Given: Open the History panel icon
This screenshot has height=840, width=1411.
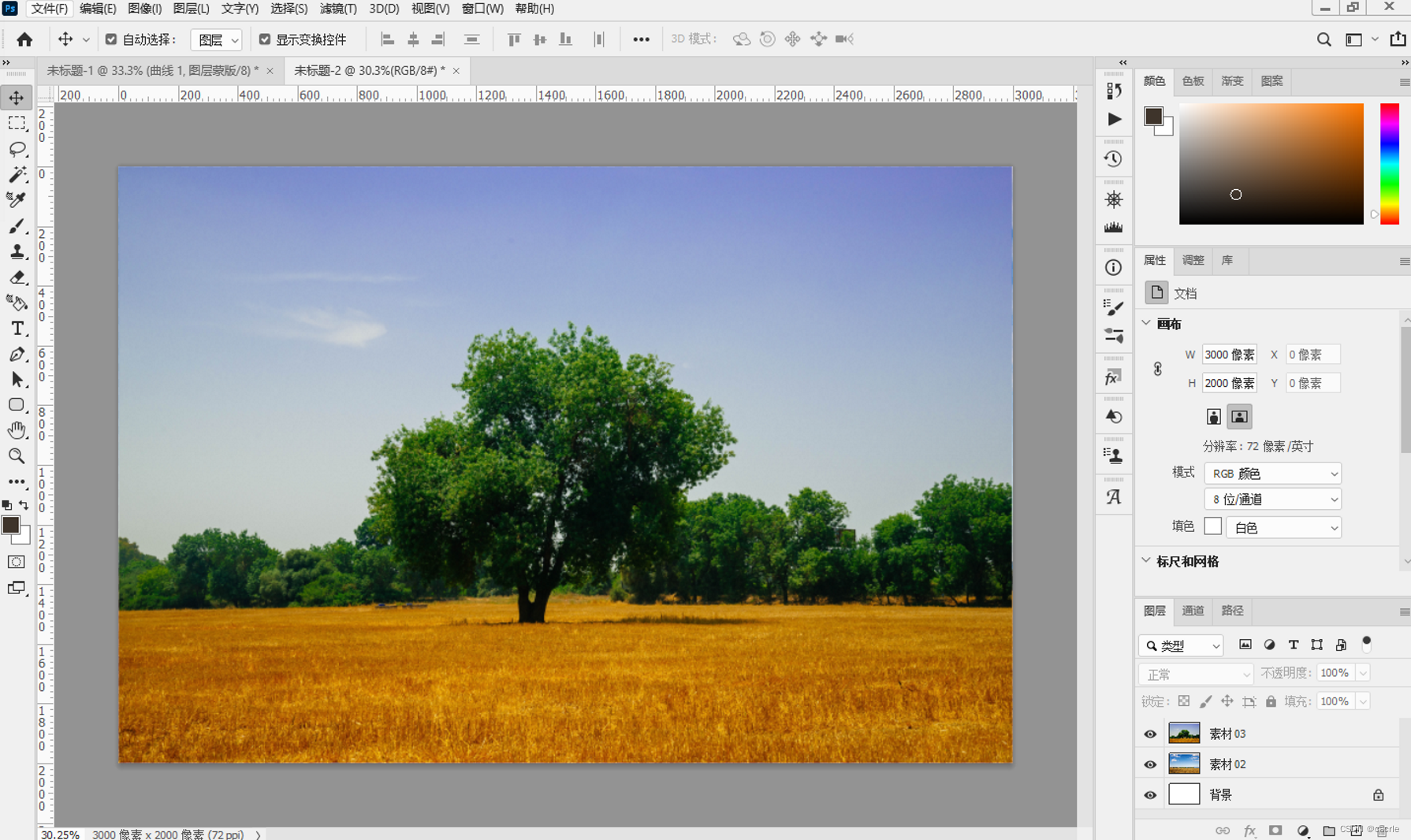Looking at the screenshot, I should point(1113,159).
